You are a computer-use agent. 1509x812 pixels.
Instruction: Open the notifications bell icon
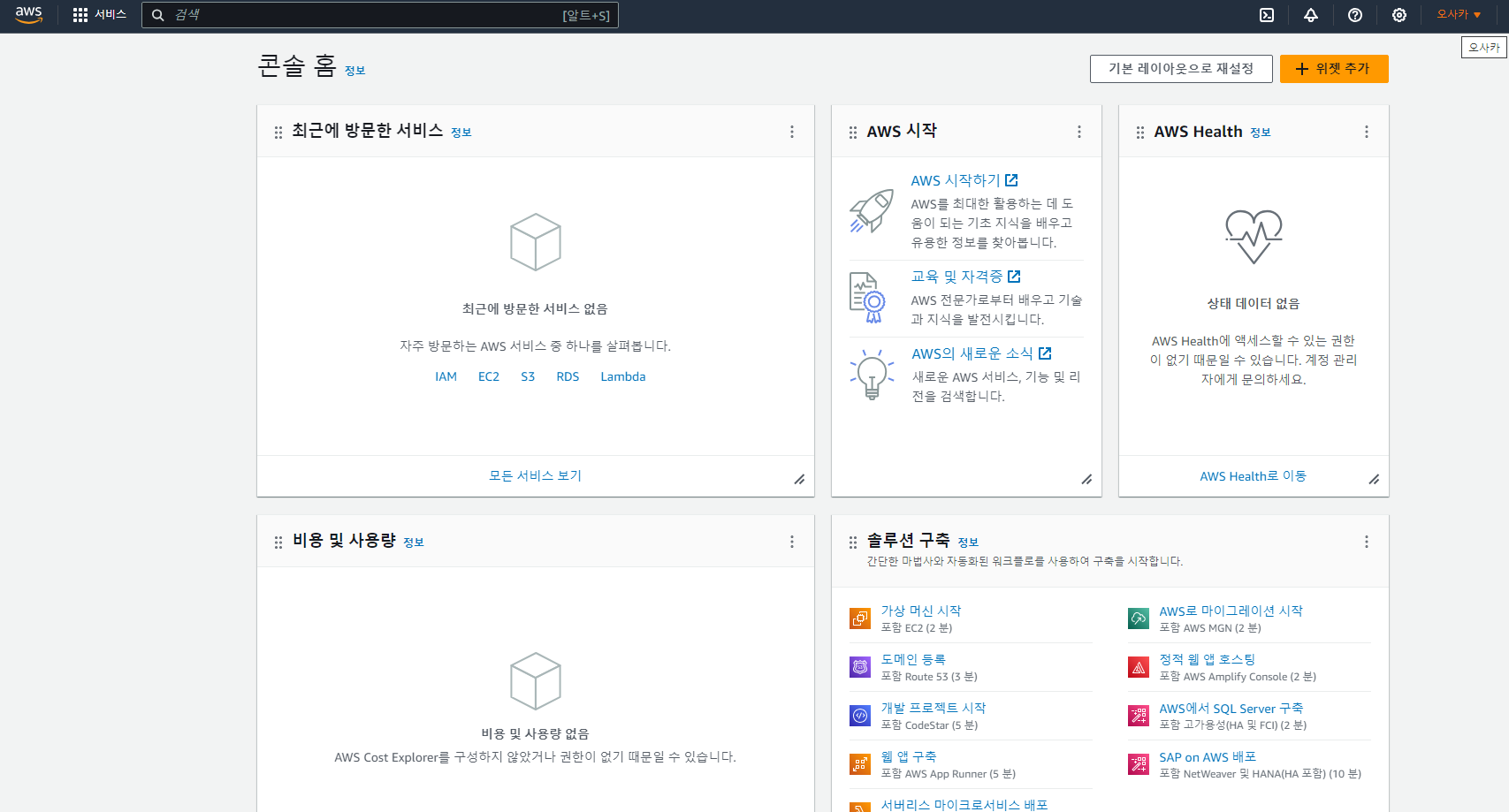click(x=1311, y=15)
